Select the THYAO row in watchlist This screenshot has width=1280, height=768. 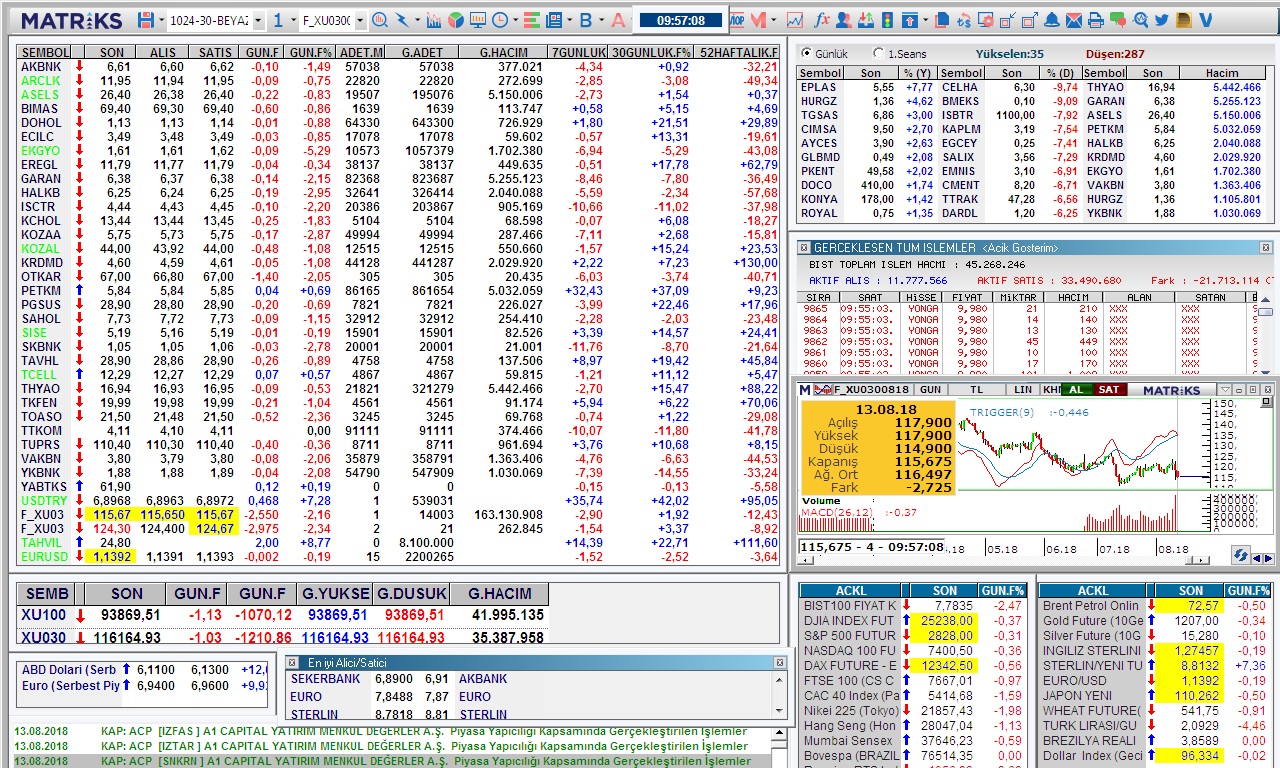(x=398, y=388)
